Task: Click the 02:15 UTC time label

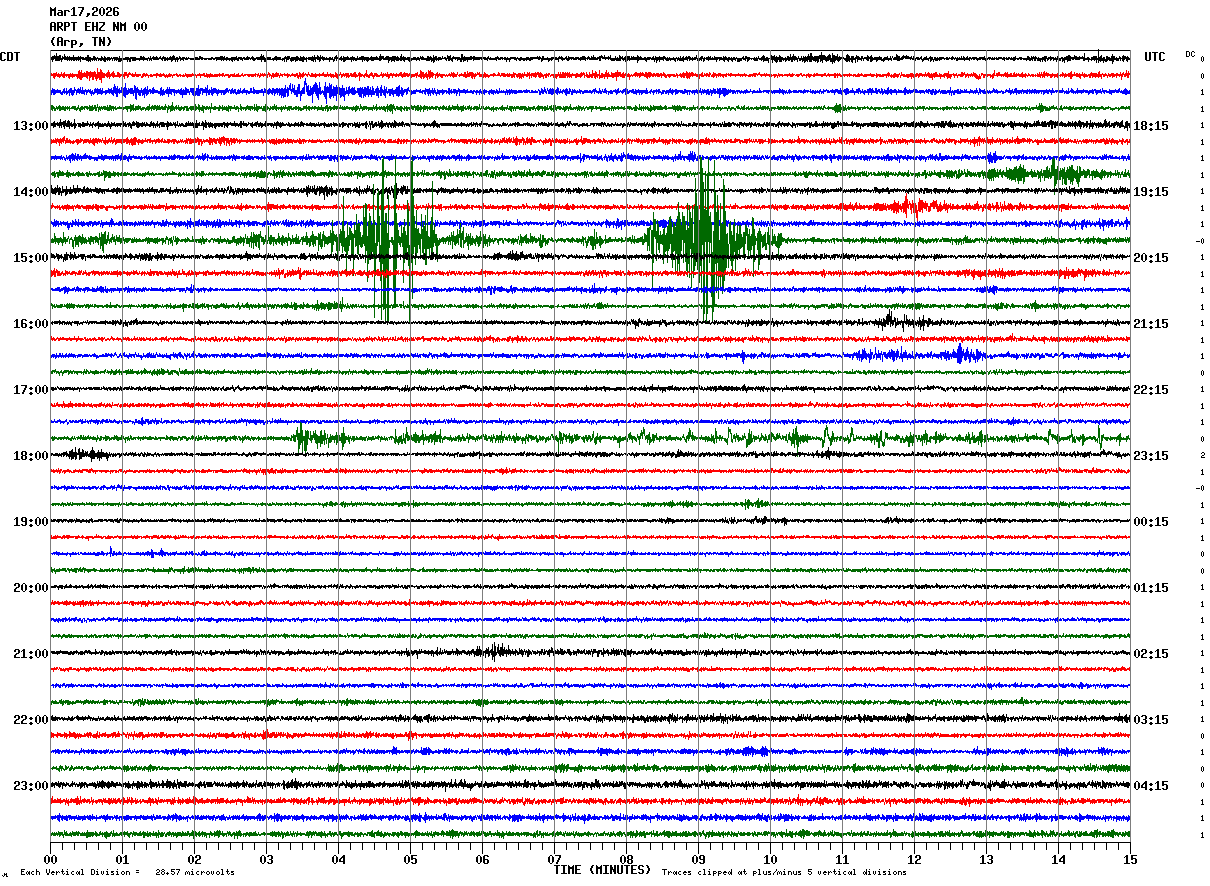Action: 1152,654
